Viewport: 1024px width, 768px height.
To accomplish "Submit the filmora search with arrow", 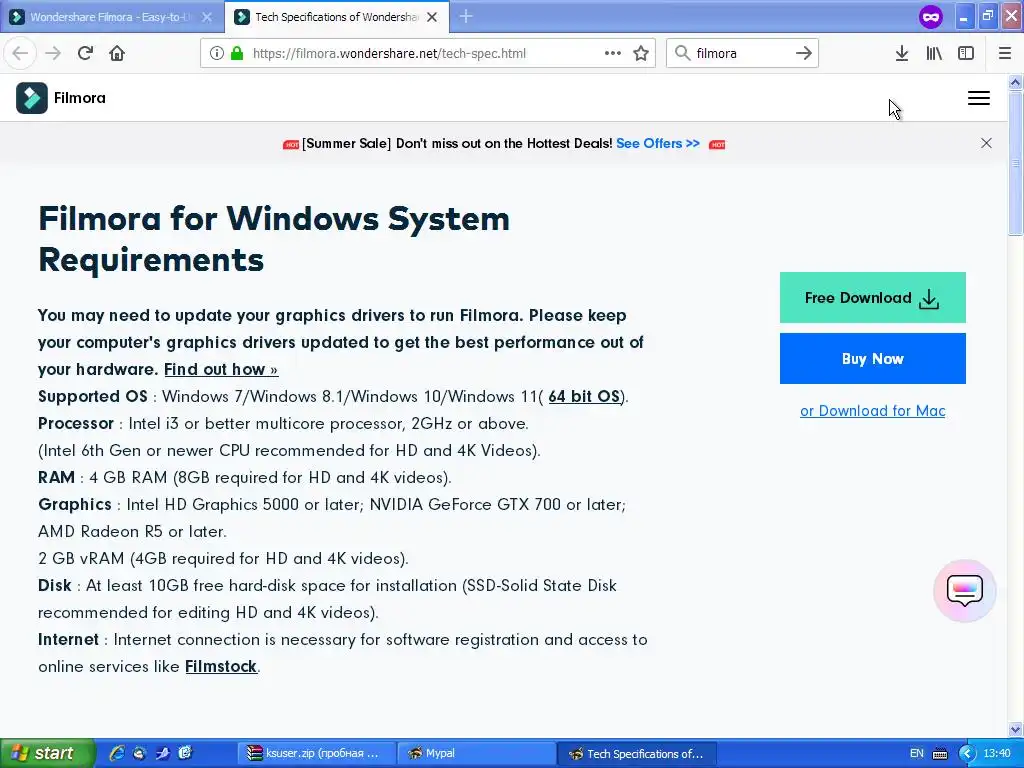I will pyautogui.click(x=804, y=53).
